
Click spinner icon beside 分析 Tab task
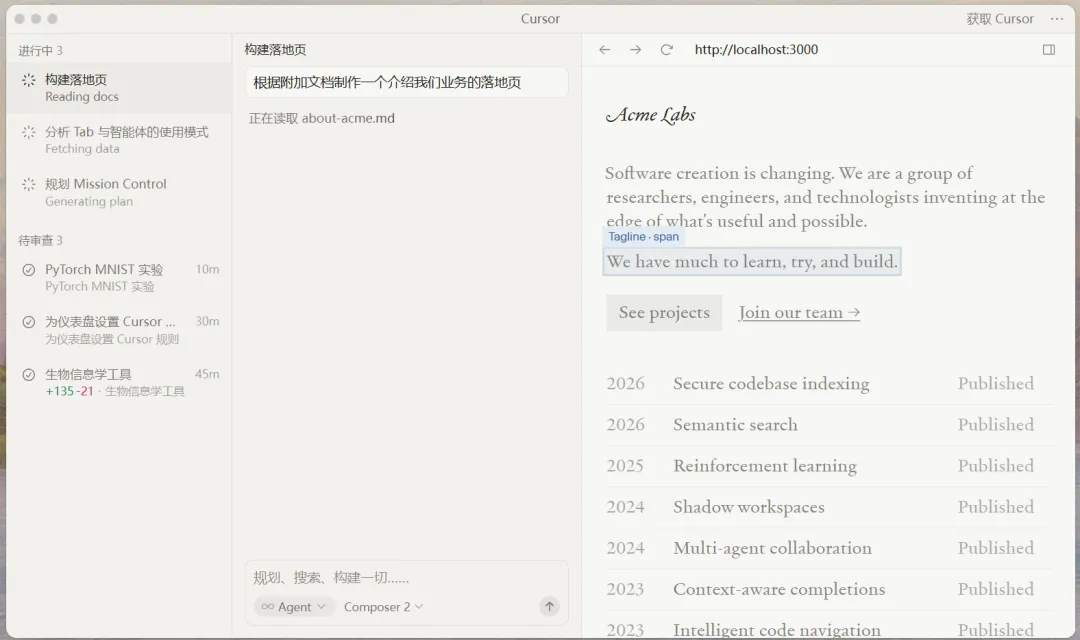[28, 132]
